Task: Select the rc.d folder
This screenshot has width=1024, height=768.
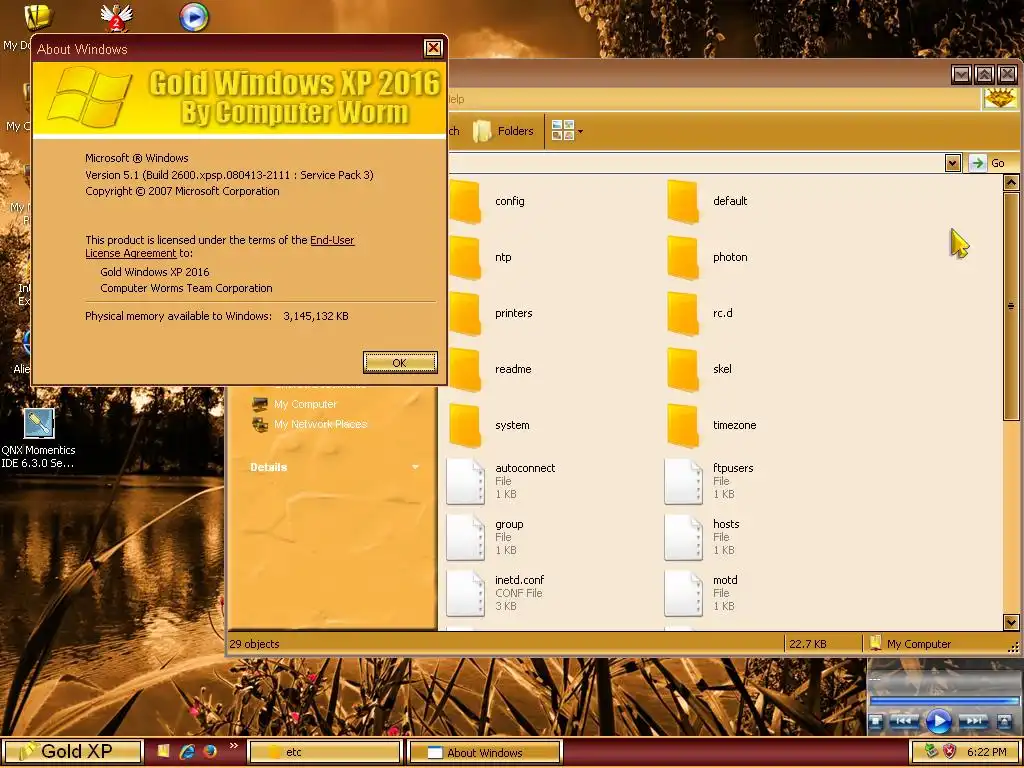Action: (x=700, y=313)
